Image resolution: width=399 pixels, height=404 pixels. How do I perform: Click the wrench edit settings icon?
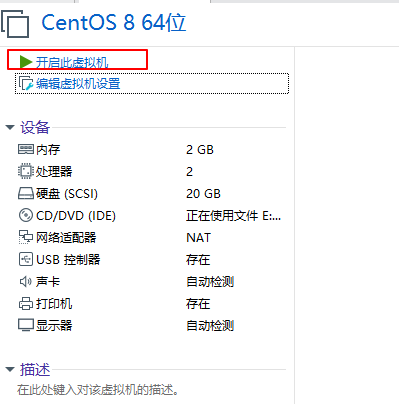point(26,83)
